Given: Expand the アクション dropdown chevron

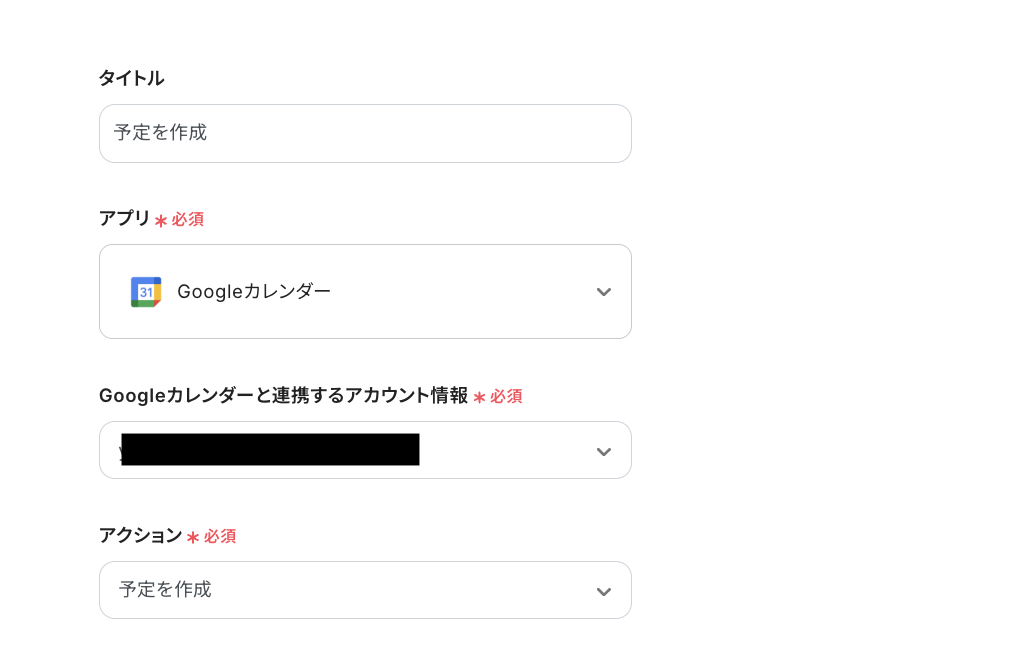Looking at the screenshot, I should (603, 591).
